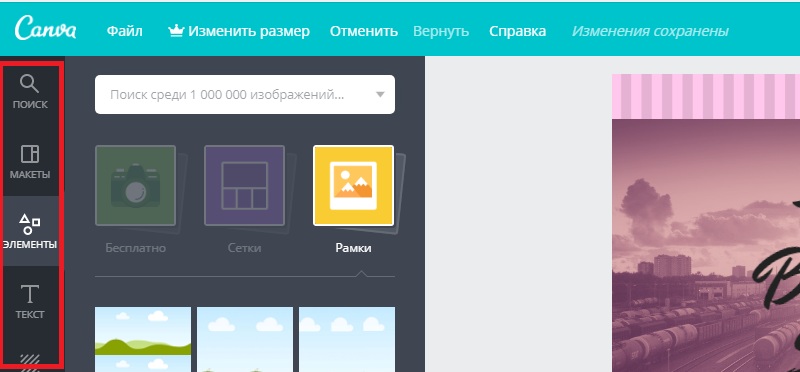Click the pink striped header of the design
800x372 pixels.
pos(706,96)
